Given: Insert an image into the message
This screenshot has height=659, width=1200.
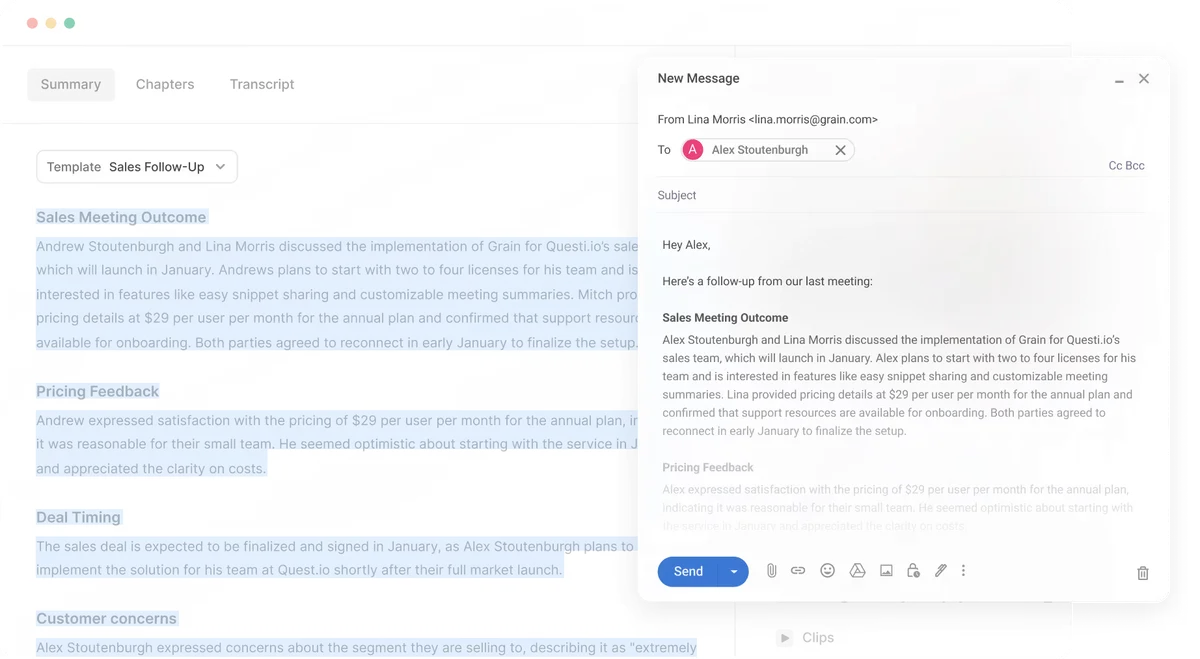Looking at the screenshot, I should click(886, 570).
